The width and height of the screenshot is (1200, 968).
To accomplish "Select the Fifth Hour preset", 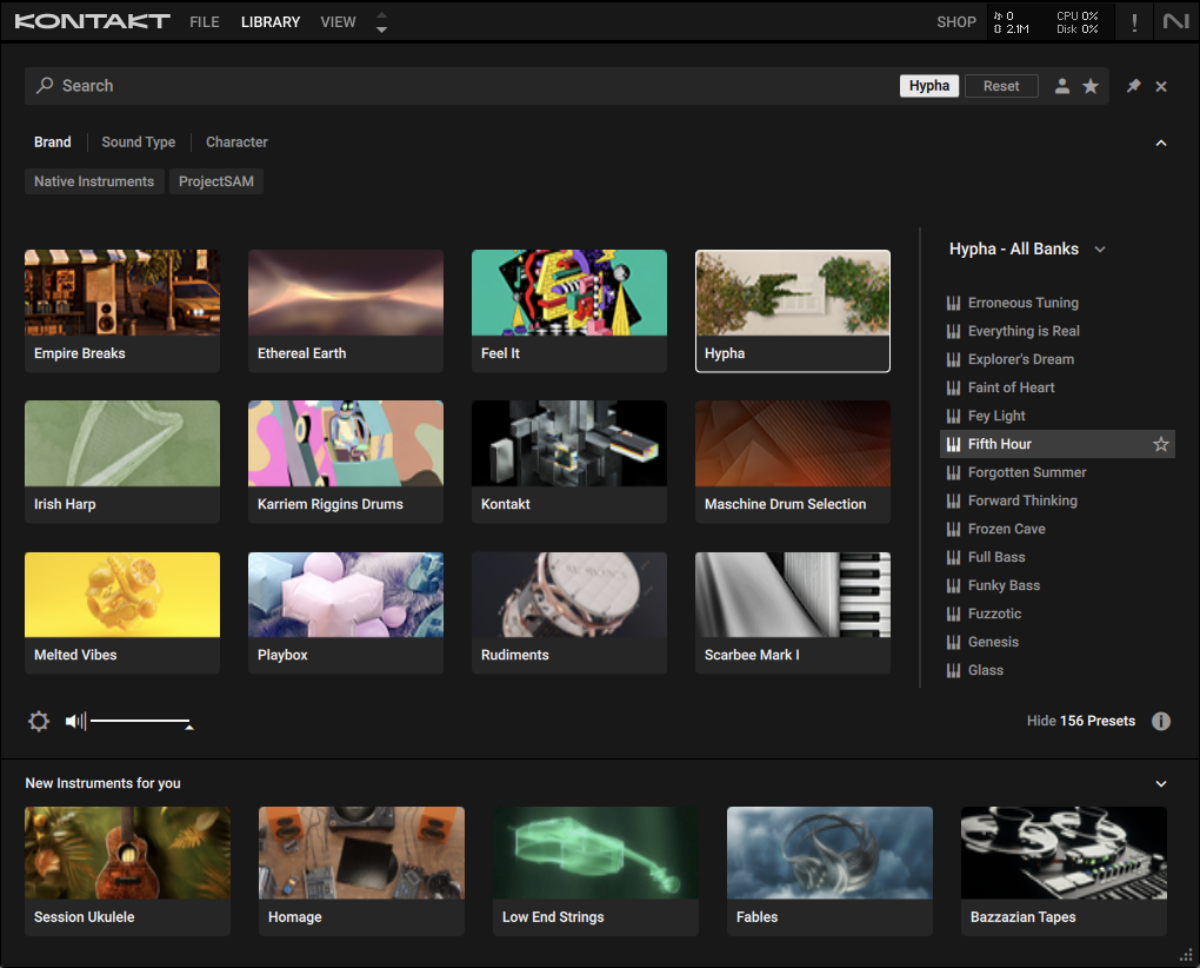I will coord(1057,444).
